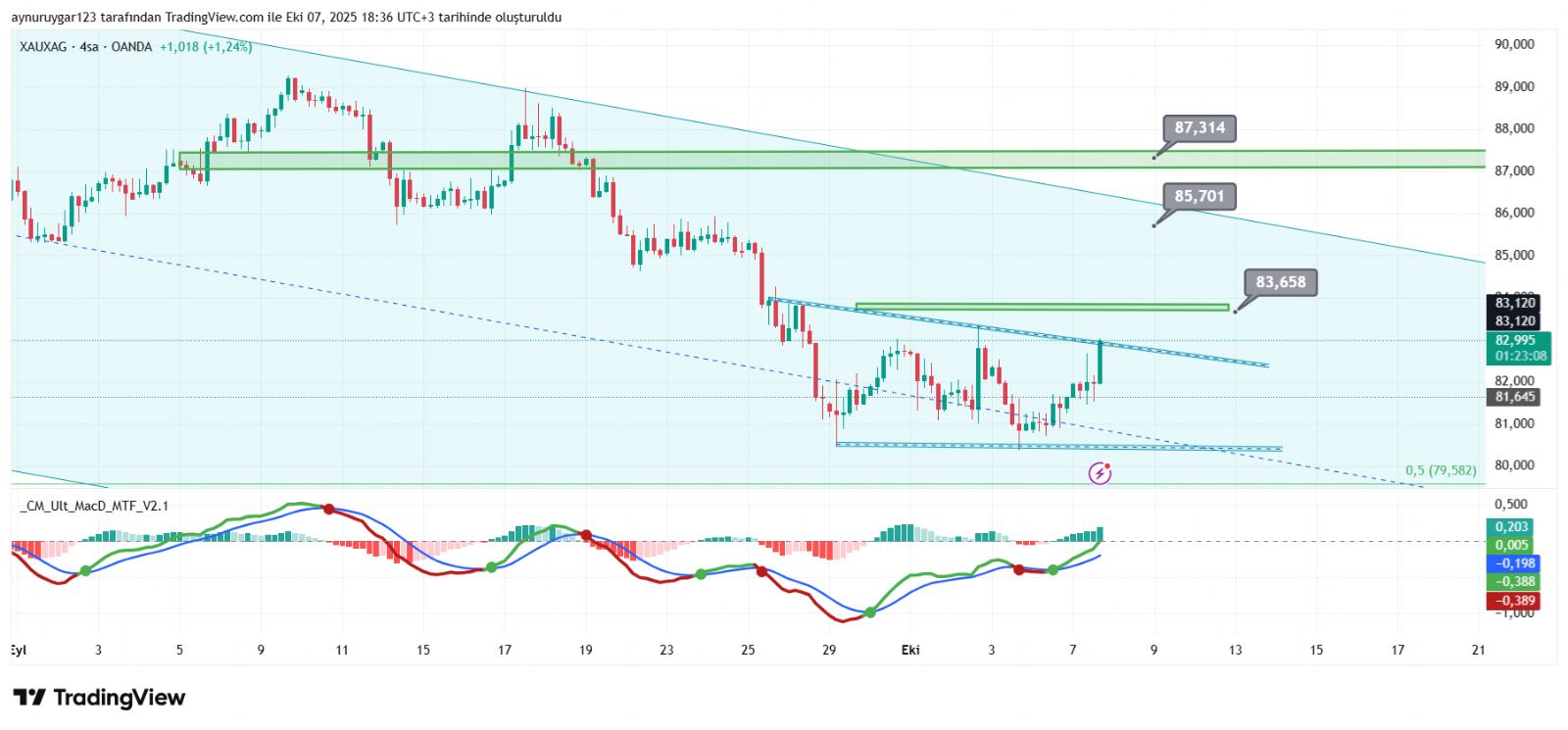
Task: Click the Eki month label on time axis
Action: (x=910, y=650)
